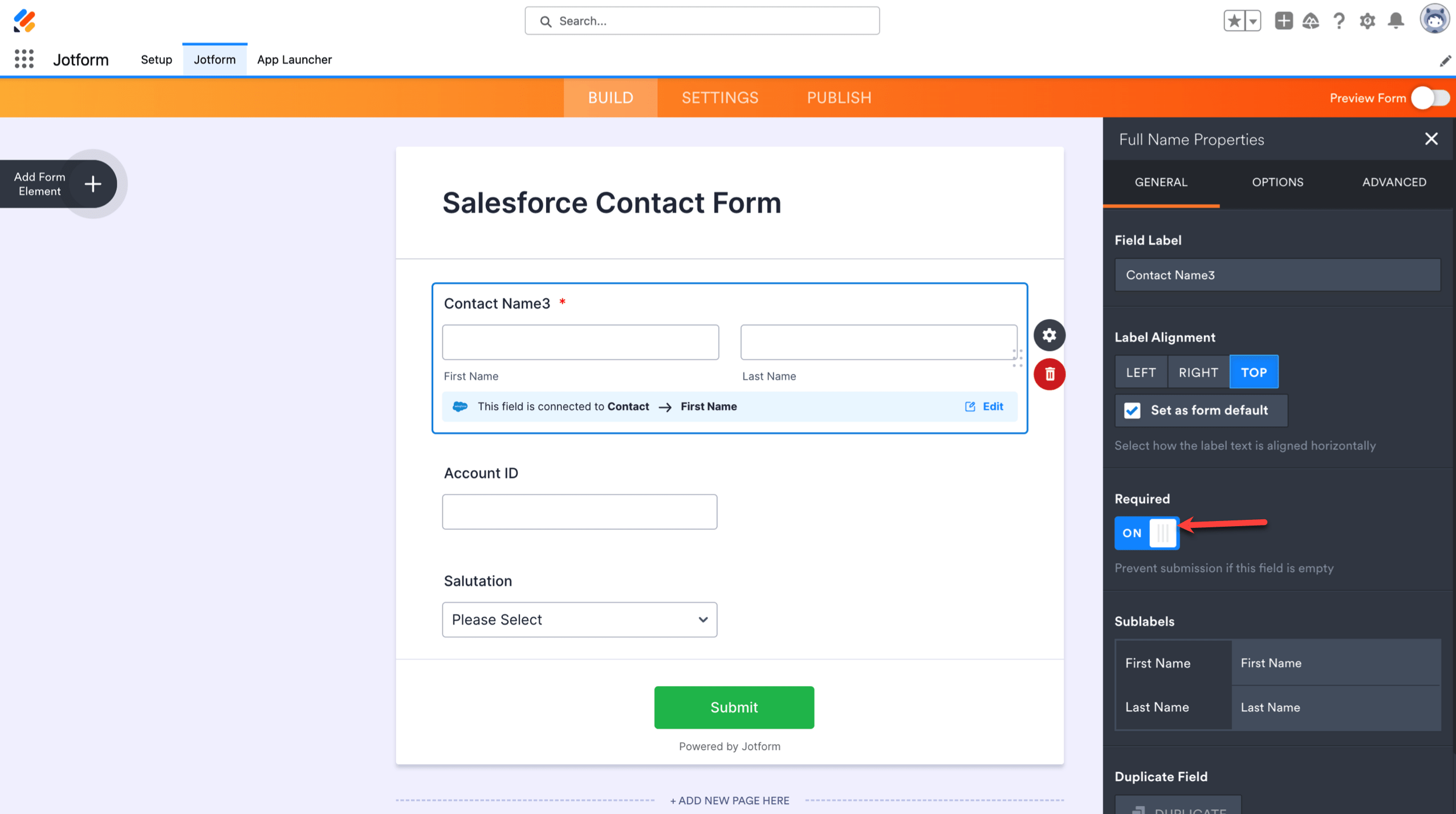Open the SETTINGS tab
1456x814 pixels.
click(x=720, y=97)
